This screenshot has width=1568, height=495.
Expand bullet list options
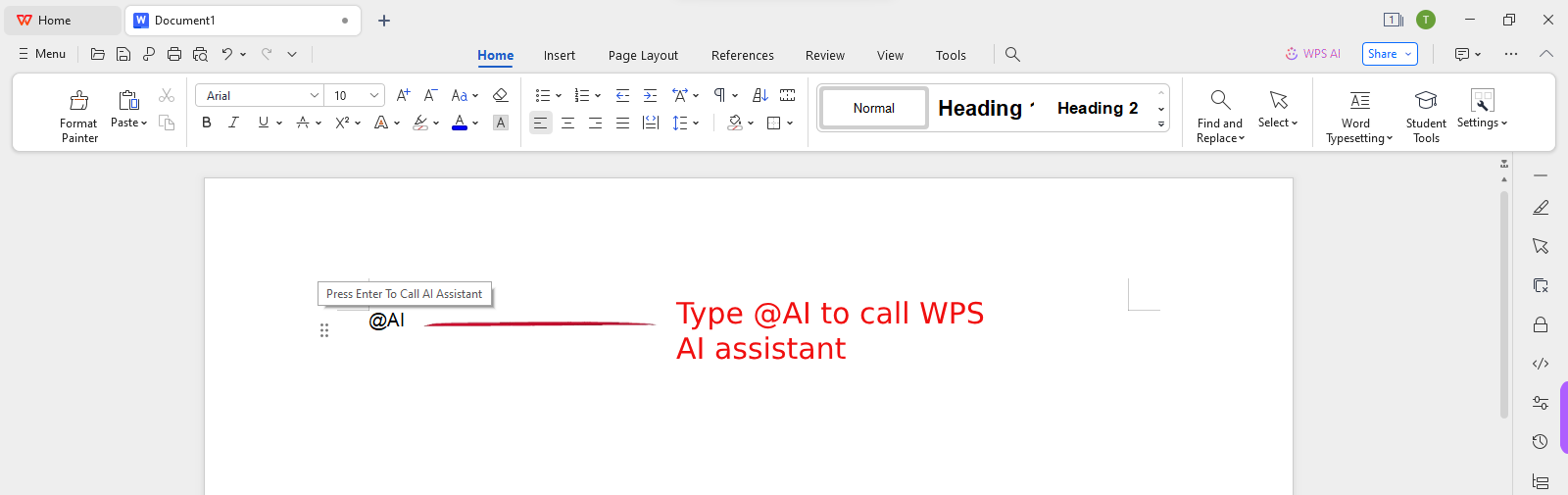point(559,96)
